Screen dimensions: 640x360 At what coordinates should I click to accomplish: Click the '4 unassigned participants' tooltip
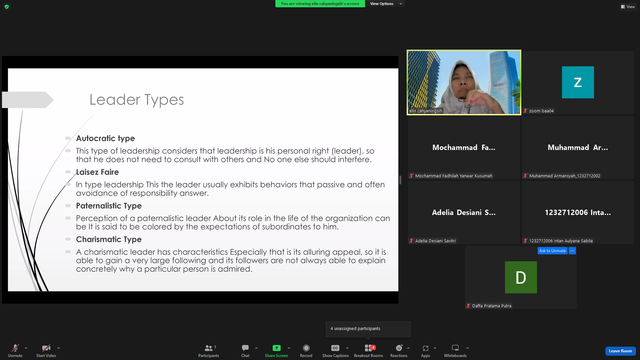[368, 329]
